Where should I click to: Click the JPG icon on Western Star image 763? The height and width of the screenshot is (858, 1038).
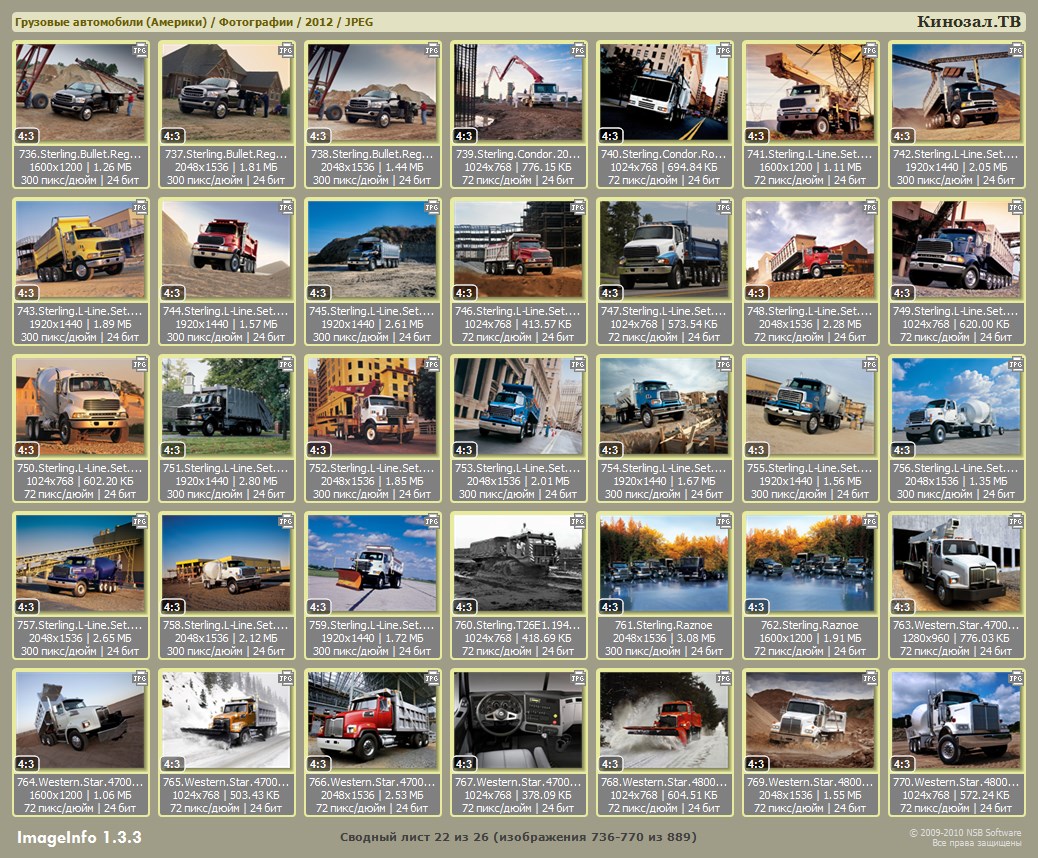coord(1015,520)
